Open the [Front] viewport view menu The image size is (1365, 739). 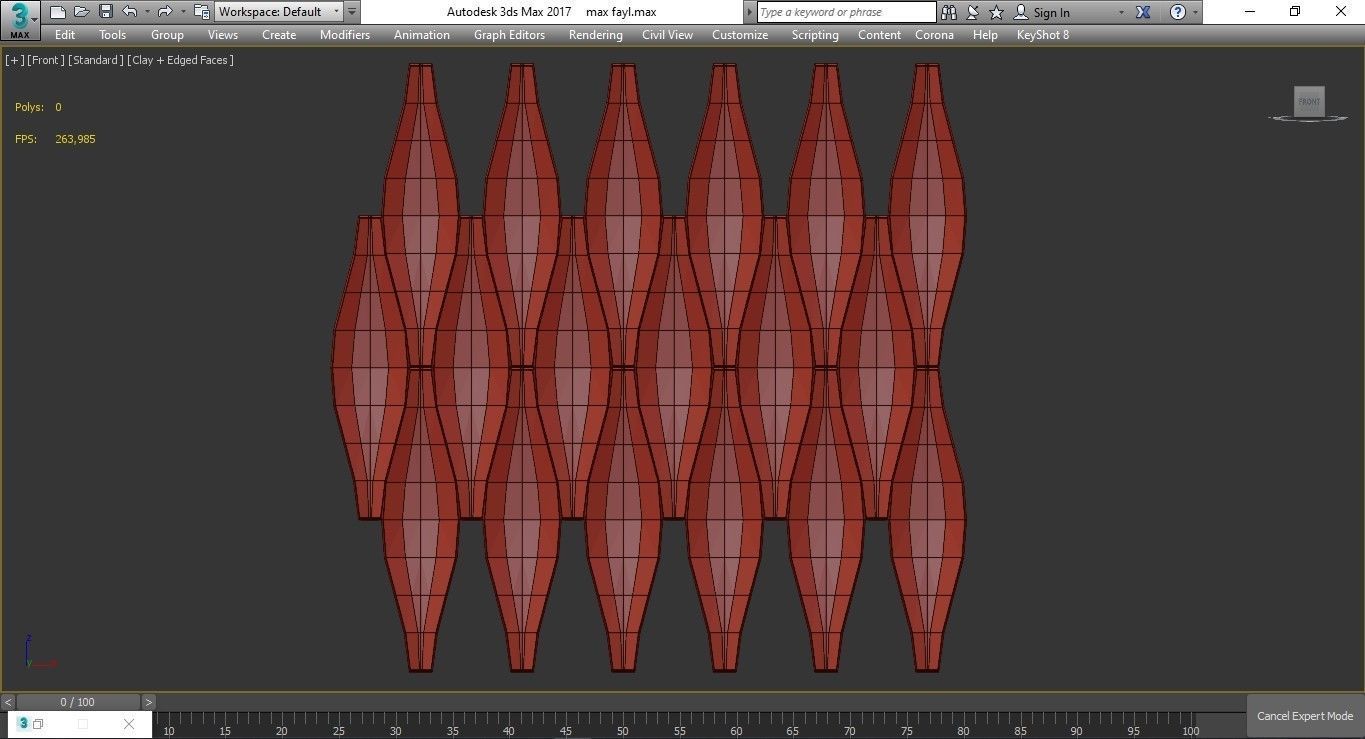(46, 60)
